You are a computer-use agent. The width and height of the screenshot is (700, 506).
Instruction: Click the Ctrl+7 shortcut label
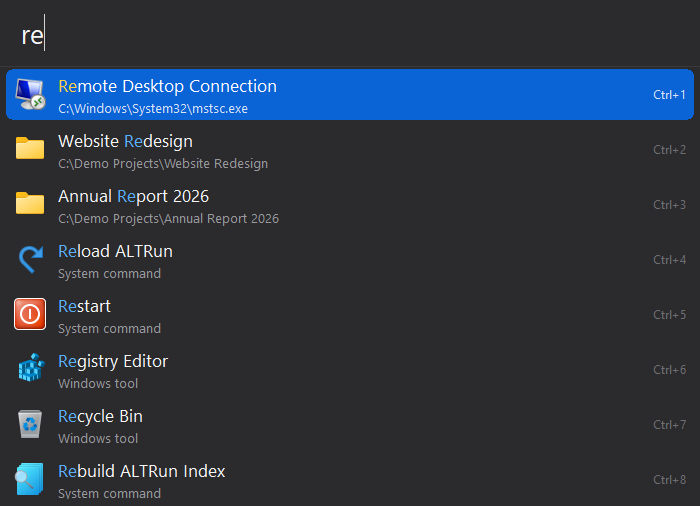[669, 424]
